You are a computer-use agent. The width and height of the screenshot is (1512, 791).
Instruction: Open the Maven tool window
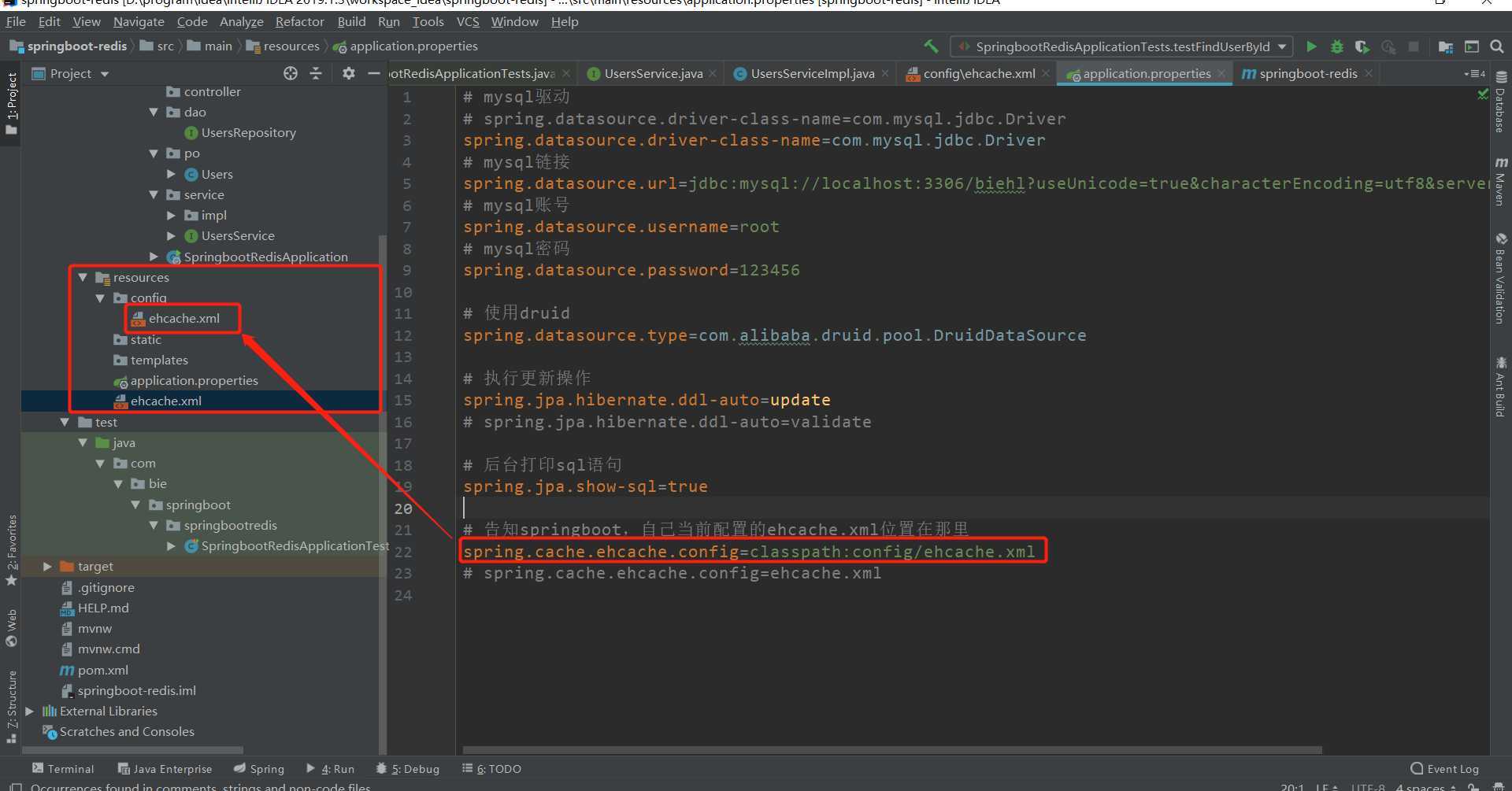1501,181
